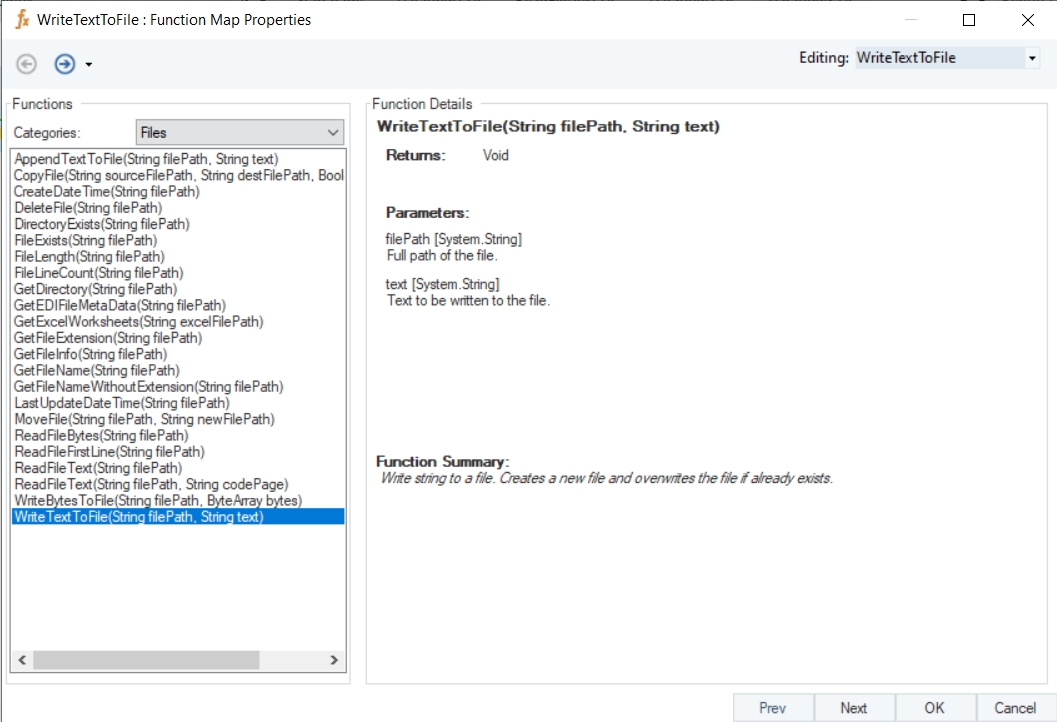
Task: Select FileExists(String filePath) function
Action: point(86,240)
